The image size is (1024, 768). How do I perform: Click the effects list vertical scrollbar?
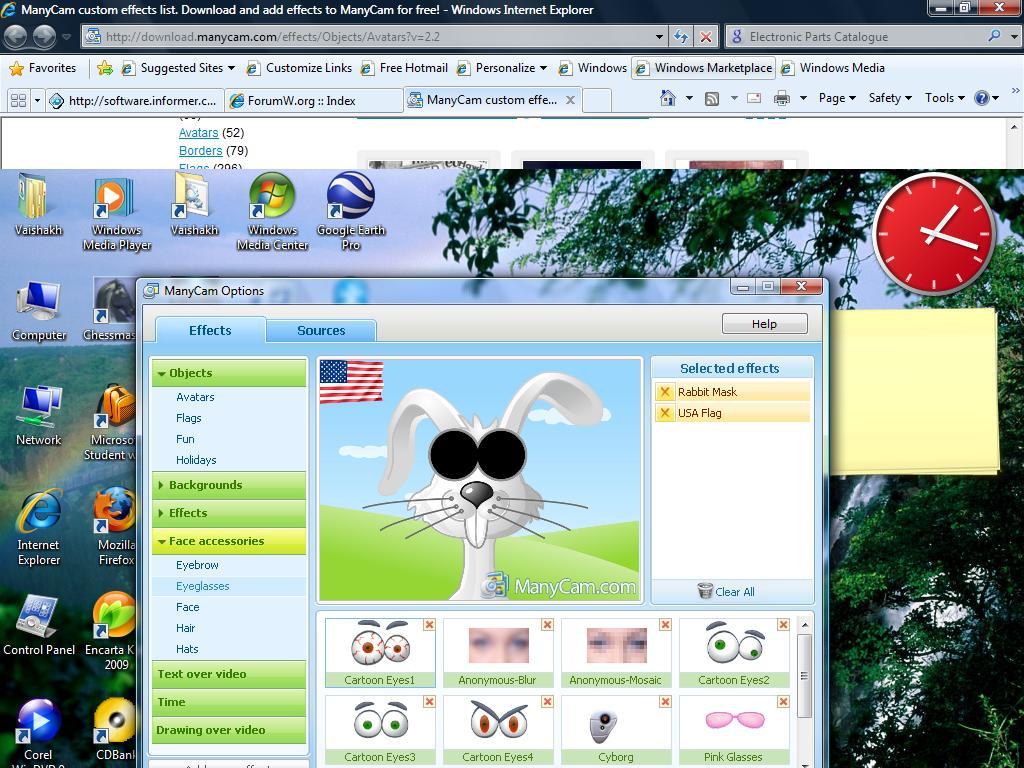804,677
